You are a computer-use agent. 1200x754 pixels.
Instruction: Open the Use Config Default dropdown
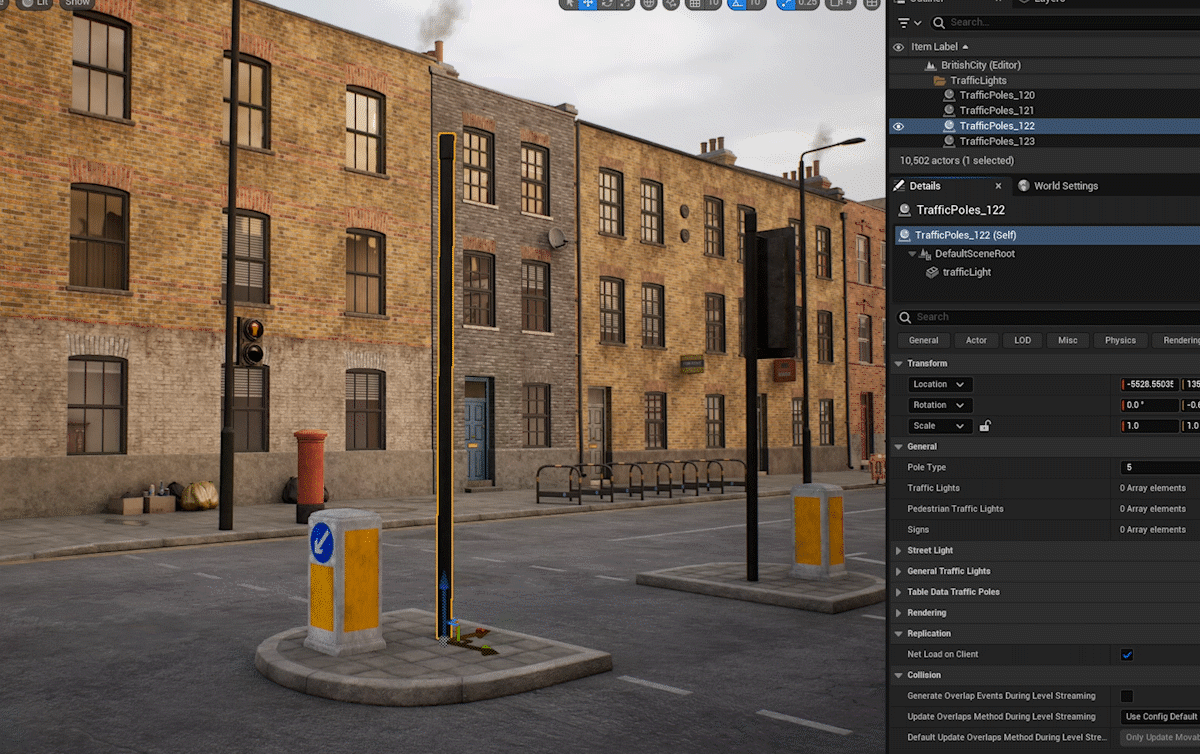point(1160,717)
